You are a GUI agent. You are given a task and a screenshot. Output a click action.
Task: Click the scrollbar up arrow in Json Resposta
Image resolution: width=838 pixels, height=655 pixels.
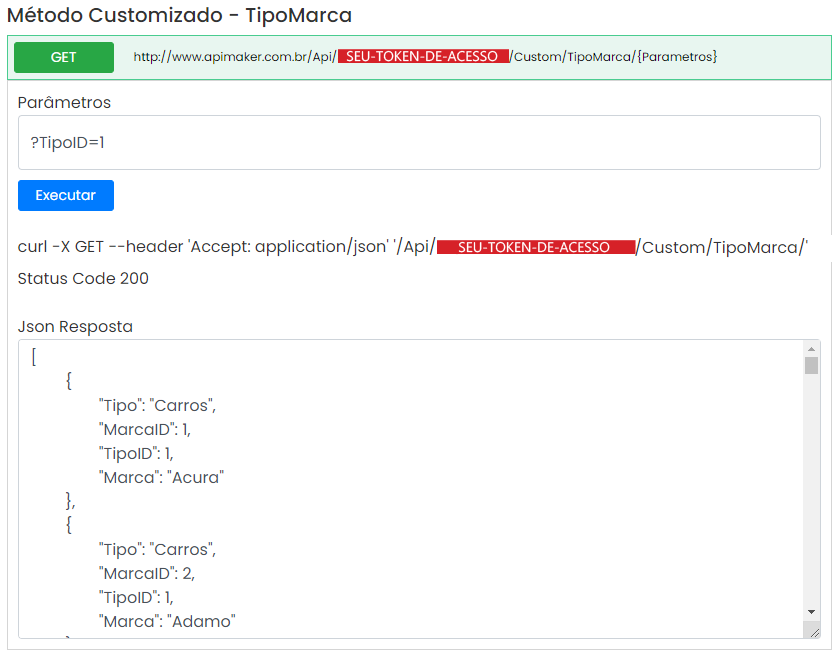(811, 349)
